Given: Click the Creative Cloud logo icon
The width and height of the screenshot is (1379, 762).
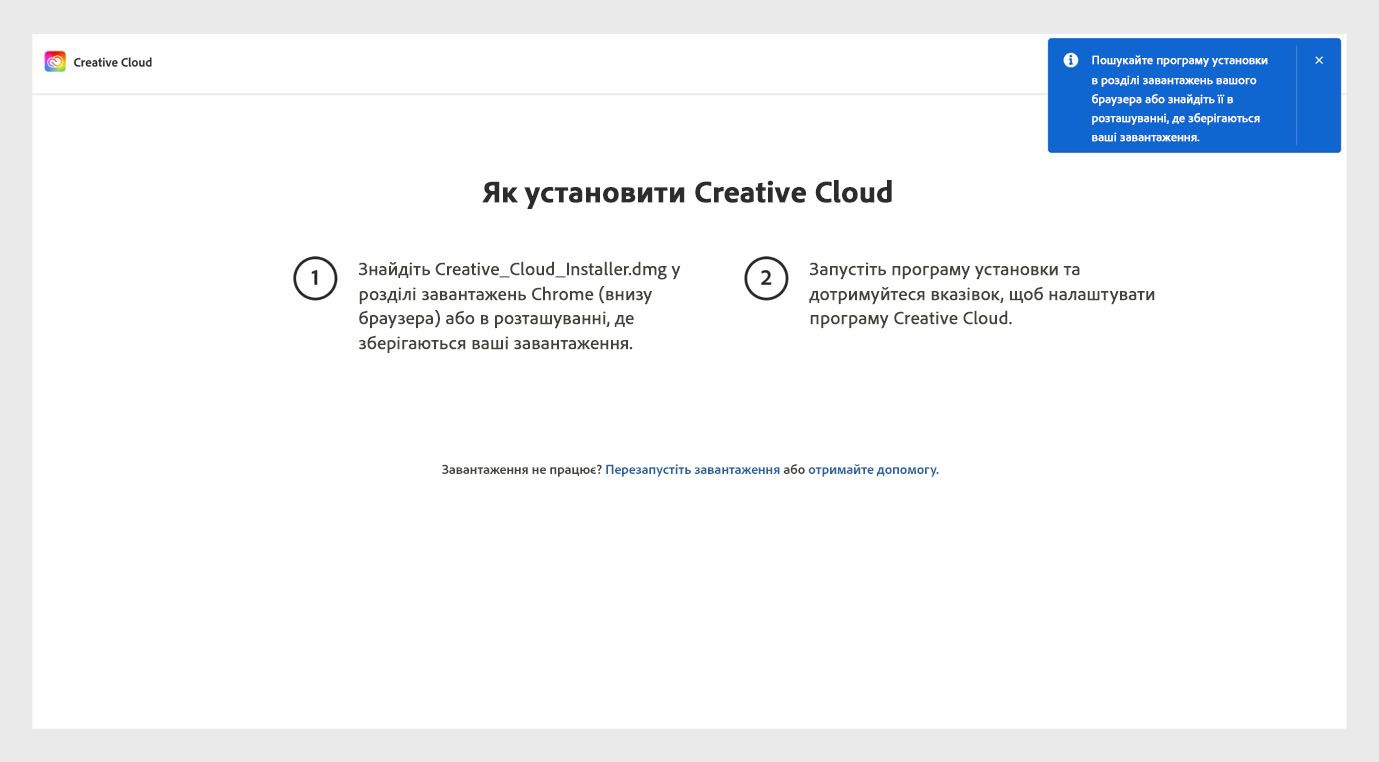Looking at the screenshot, I should [x=55, y=62].
